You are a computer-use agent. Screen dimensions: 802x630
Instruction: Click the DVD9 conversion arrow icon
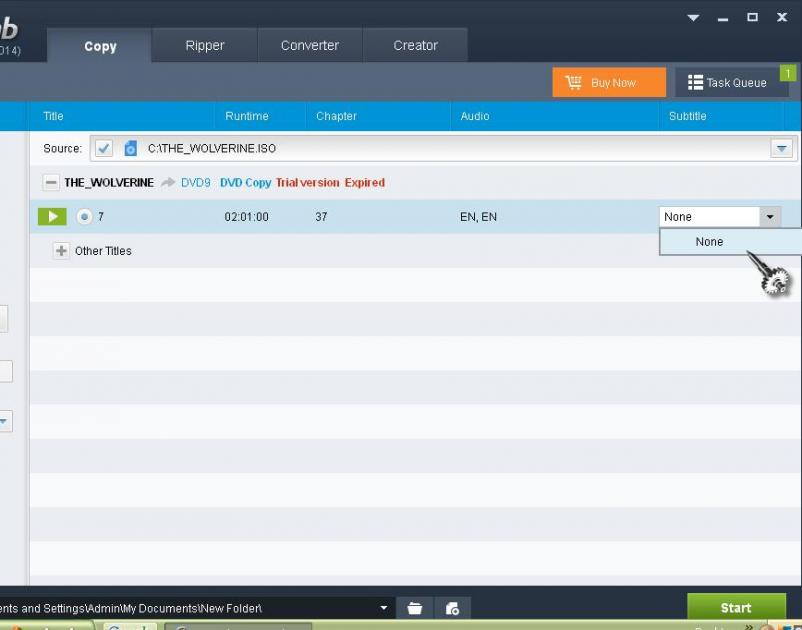168,183
